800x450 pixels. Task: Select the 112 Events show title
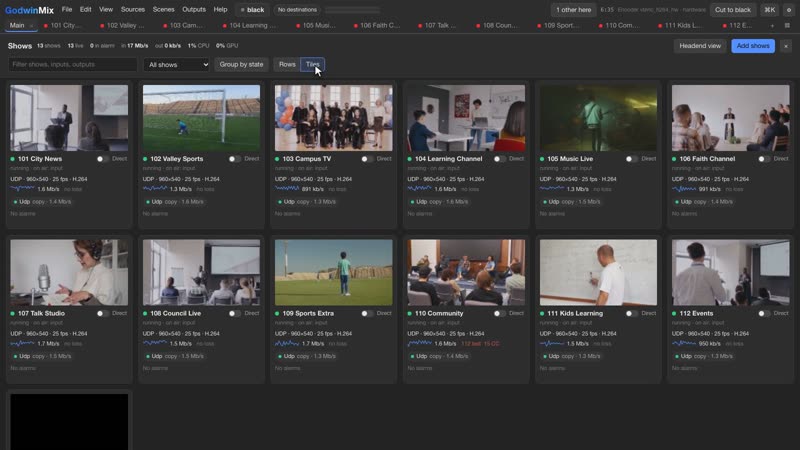696,313
